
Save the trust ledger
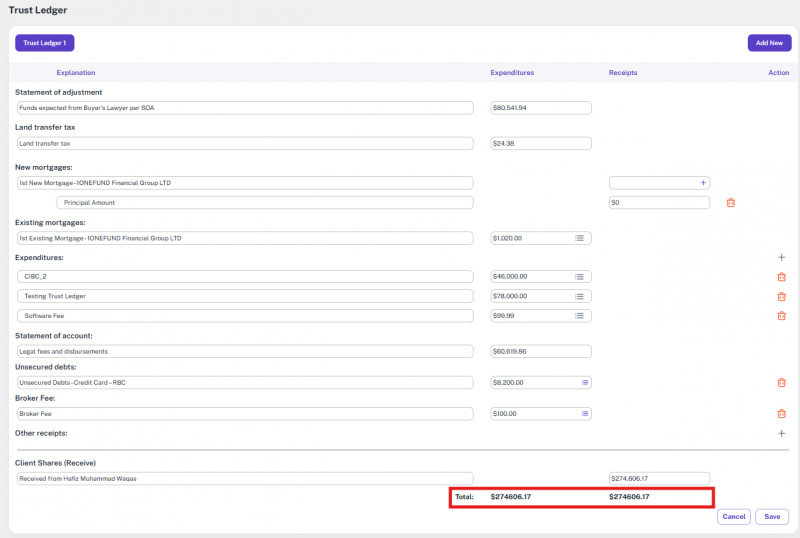pyautogui.click(x=772, y=517)
